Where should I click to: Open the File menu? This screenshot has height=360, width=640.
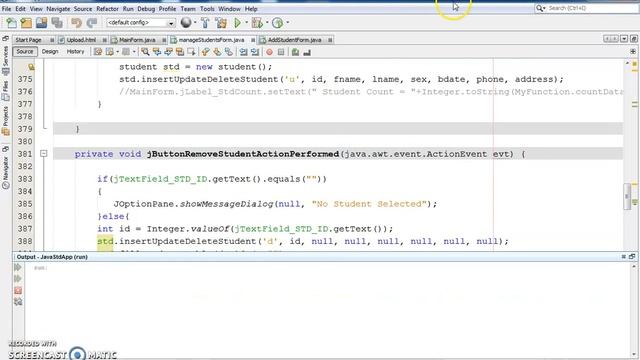pyautogui.click(x=7, y=9)
